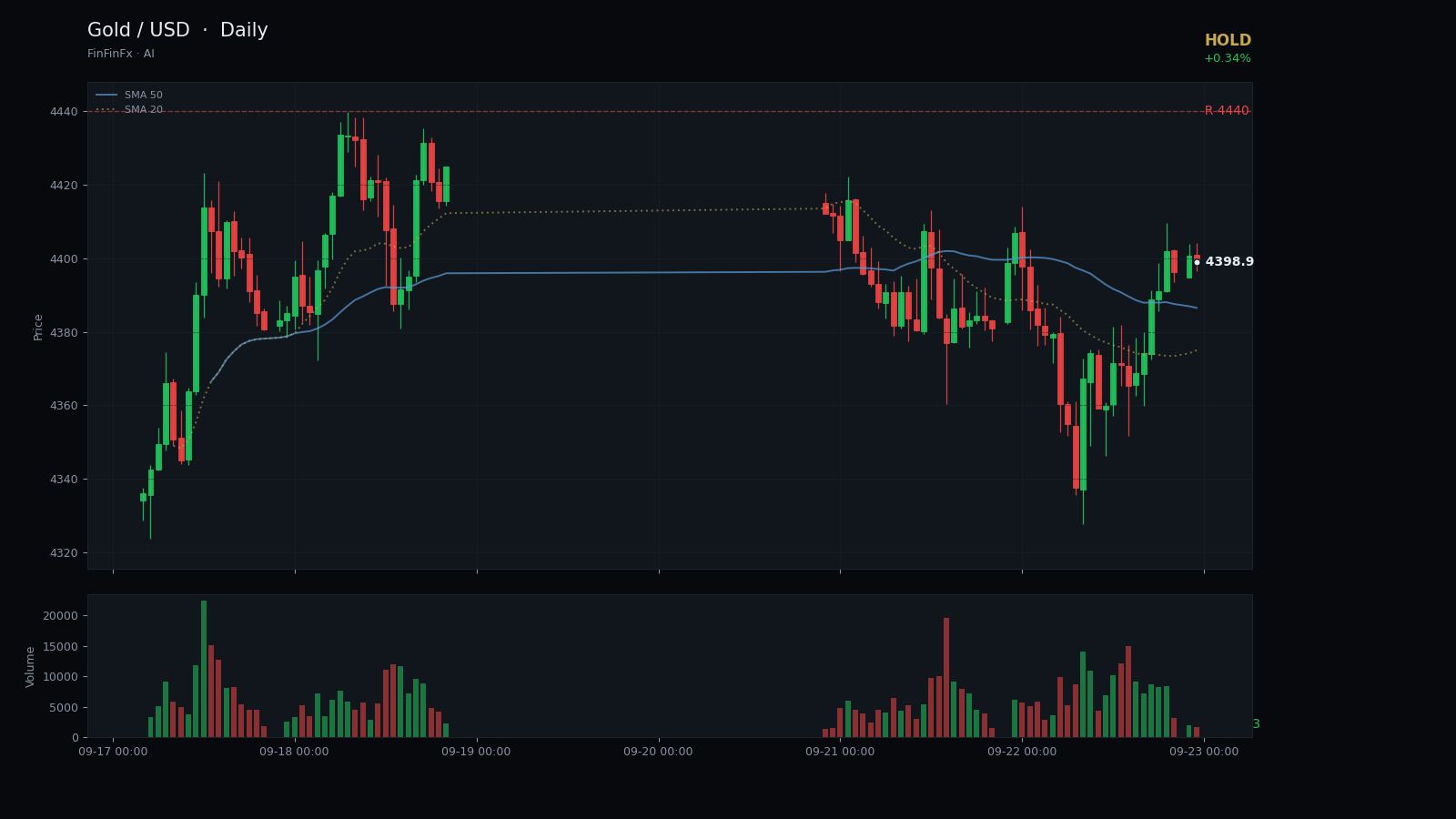The height and width of the screenshot is (819, 1456).
Task: Click the 20000 volume axis tick
Action: click(61, 616)
